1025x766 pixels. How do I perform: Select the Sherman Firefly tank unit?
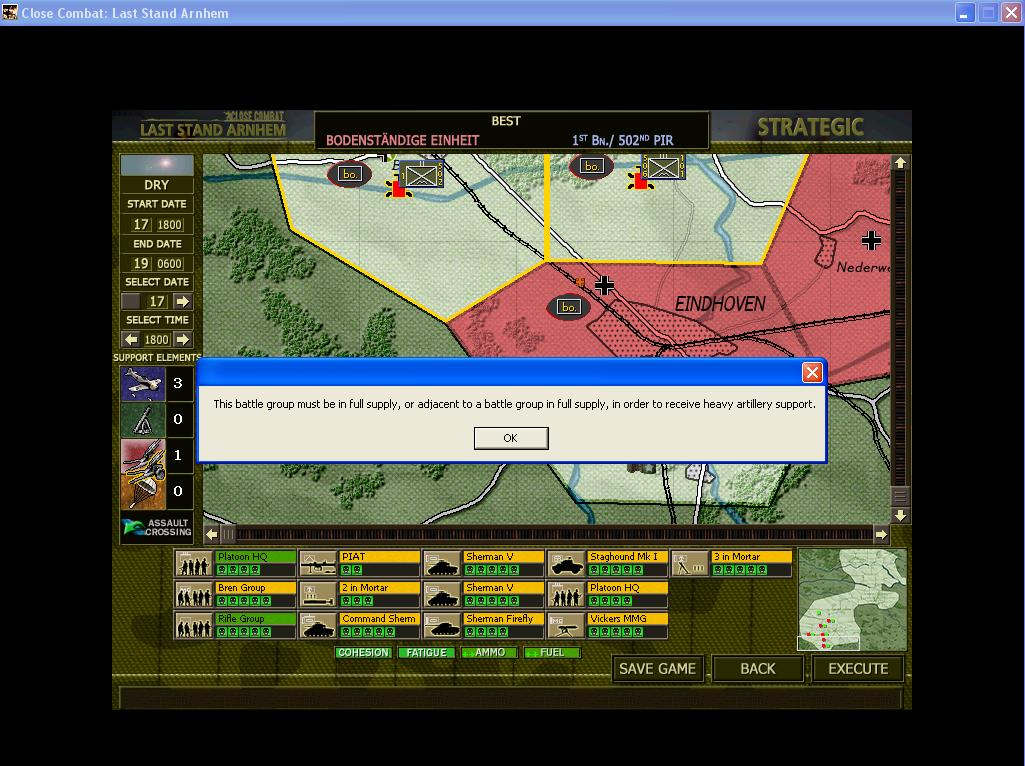[484, 625]
